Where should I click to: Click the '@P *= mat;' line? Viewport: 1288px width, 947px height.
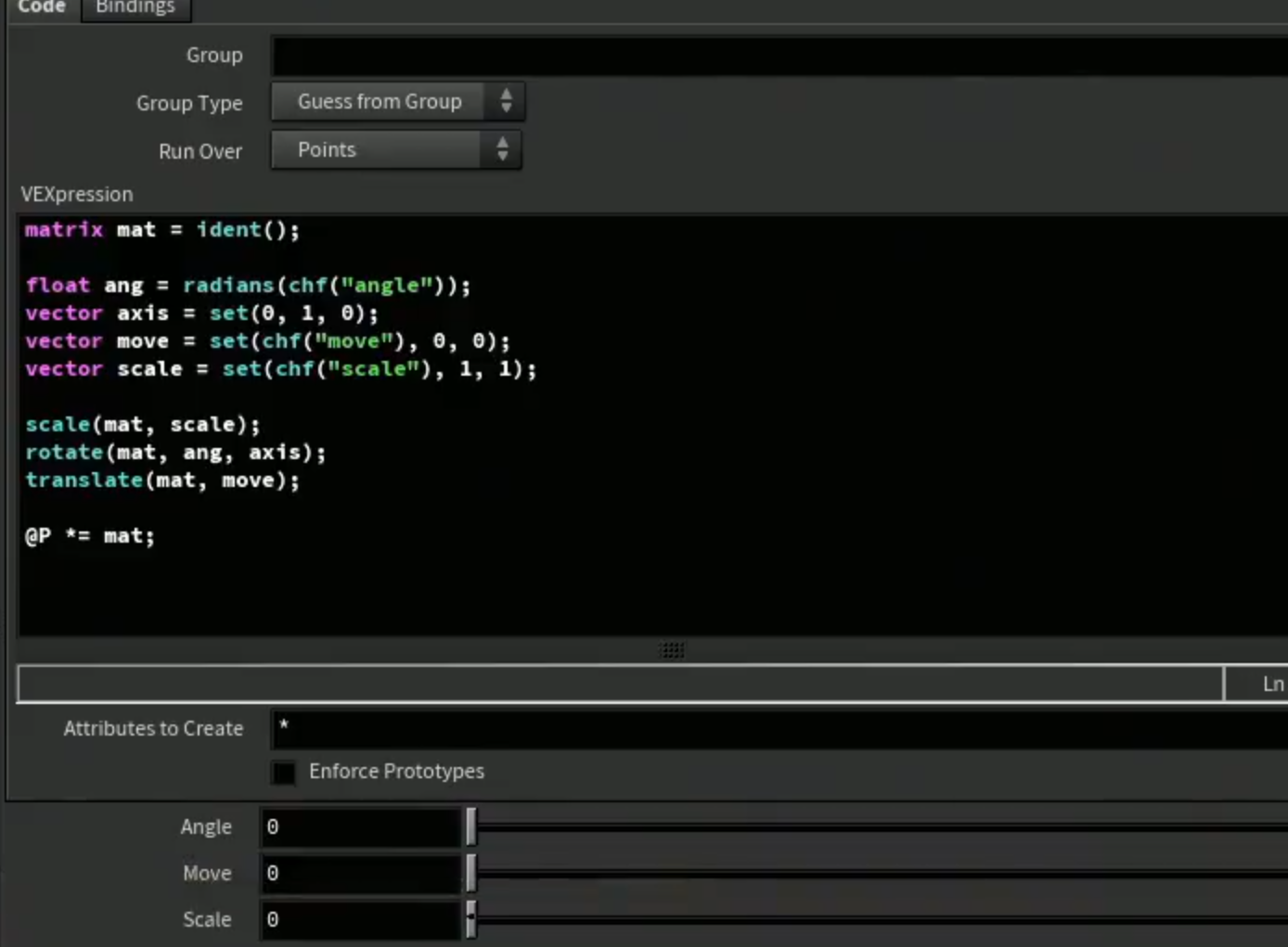pyautogui.click(x=90, y=536)
